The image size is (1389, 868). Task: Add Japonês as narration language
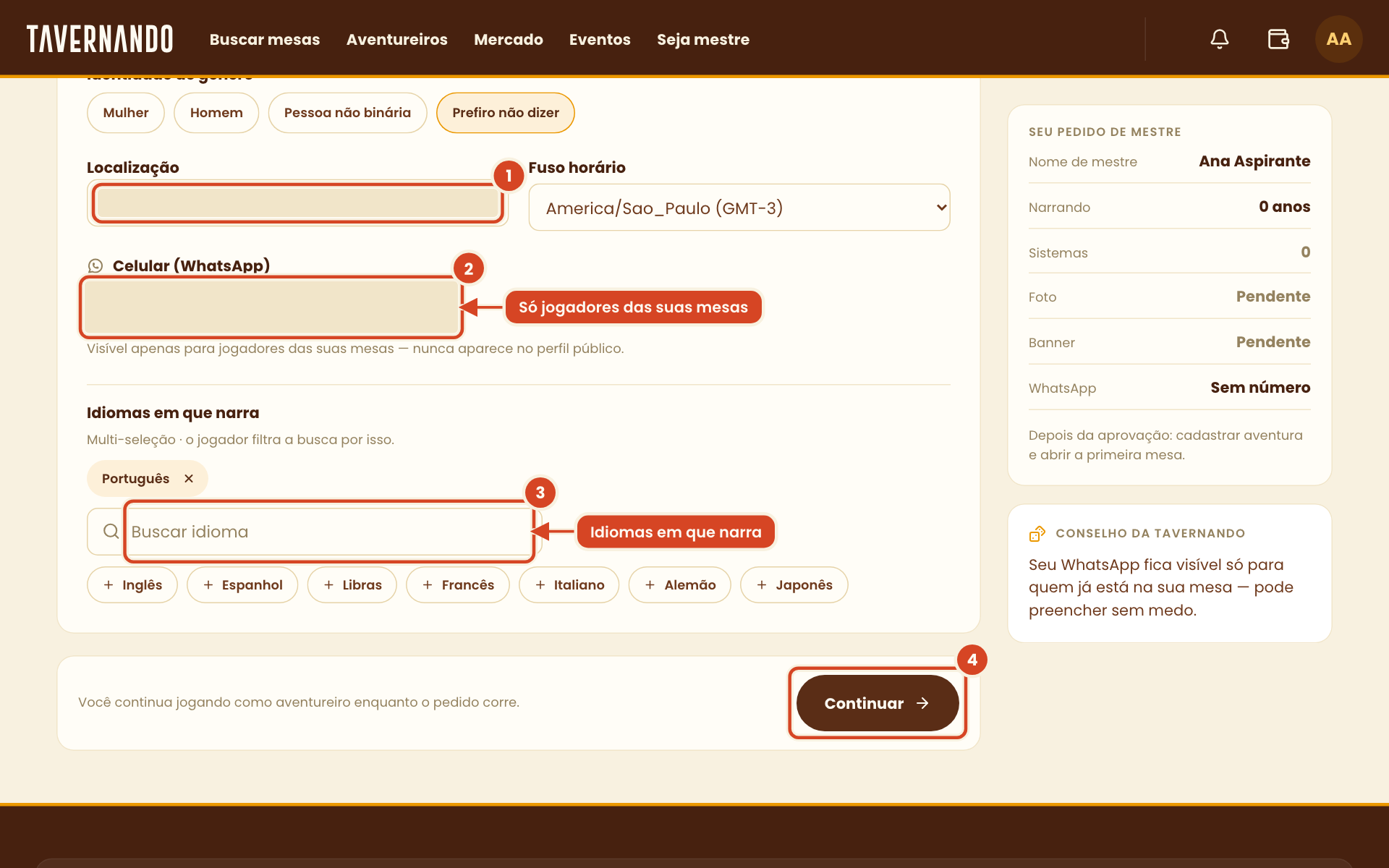click(794, 584)
